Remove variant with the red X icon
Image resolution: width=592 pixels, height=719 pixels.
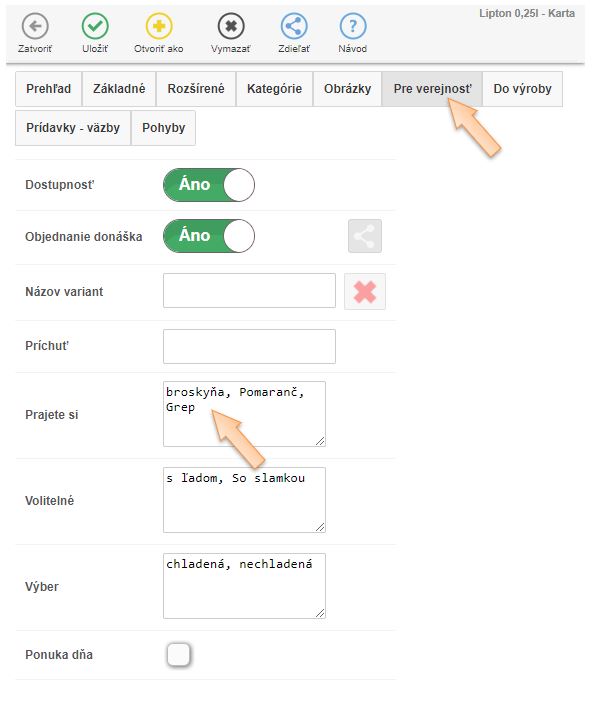365,292
